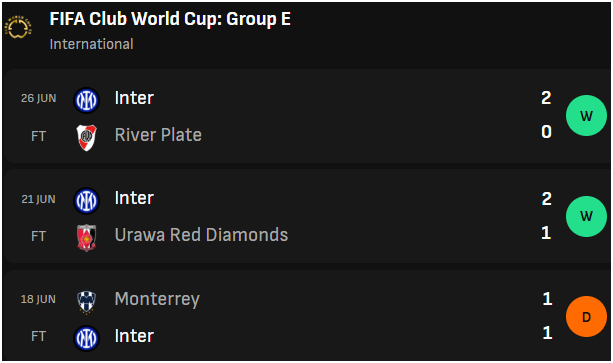Open the 18 JUN match date

tap(38, 299)
